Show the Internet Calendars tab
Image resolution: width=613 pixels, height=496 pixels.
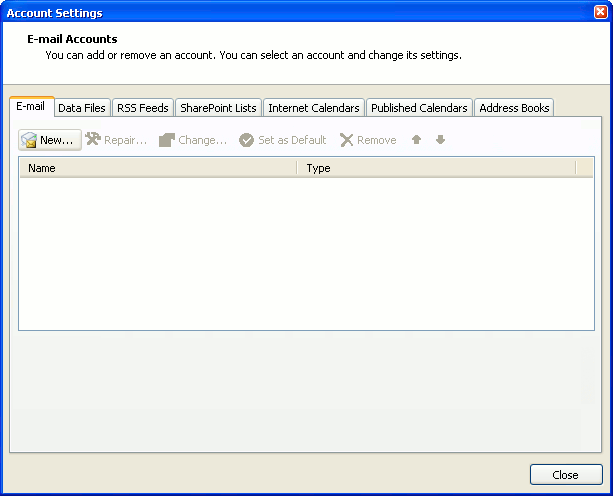coord(313,108)
